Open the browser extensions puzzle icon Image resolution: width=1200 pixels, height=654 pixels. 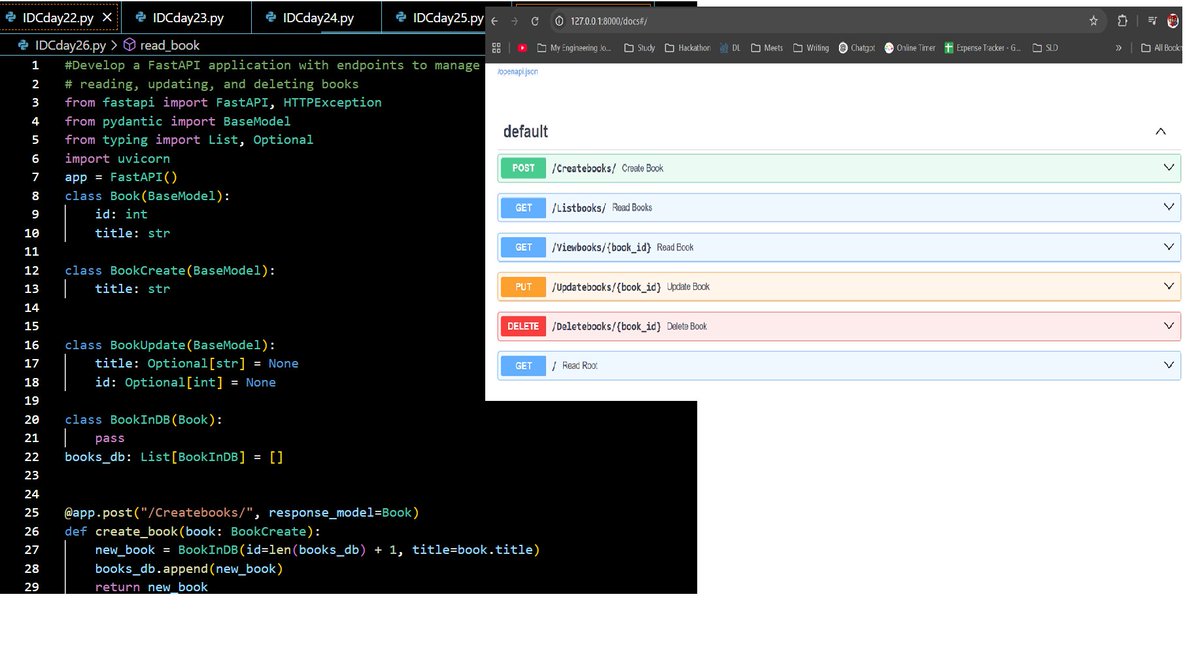(x=1123, y=21)
